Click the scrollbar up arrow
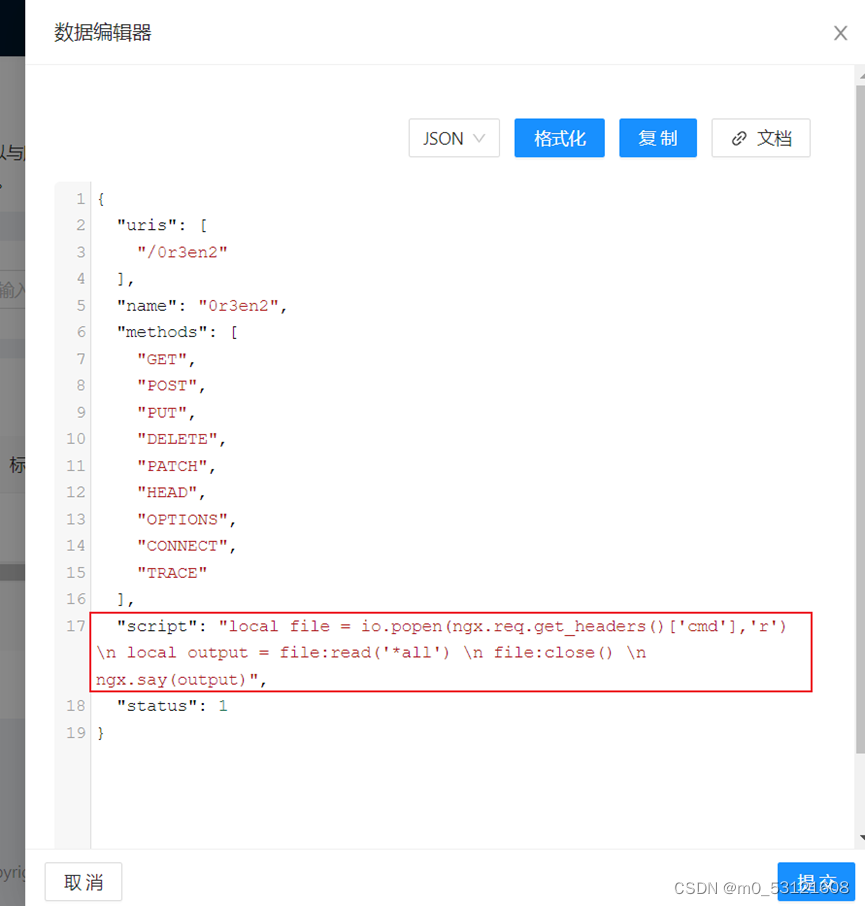This screenshot has height=906, width=865. click(x=861, y=76)
